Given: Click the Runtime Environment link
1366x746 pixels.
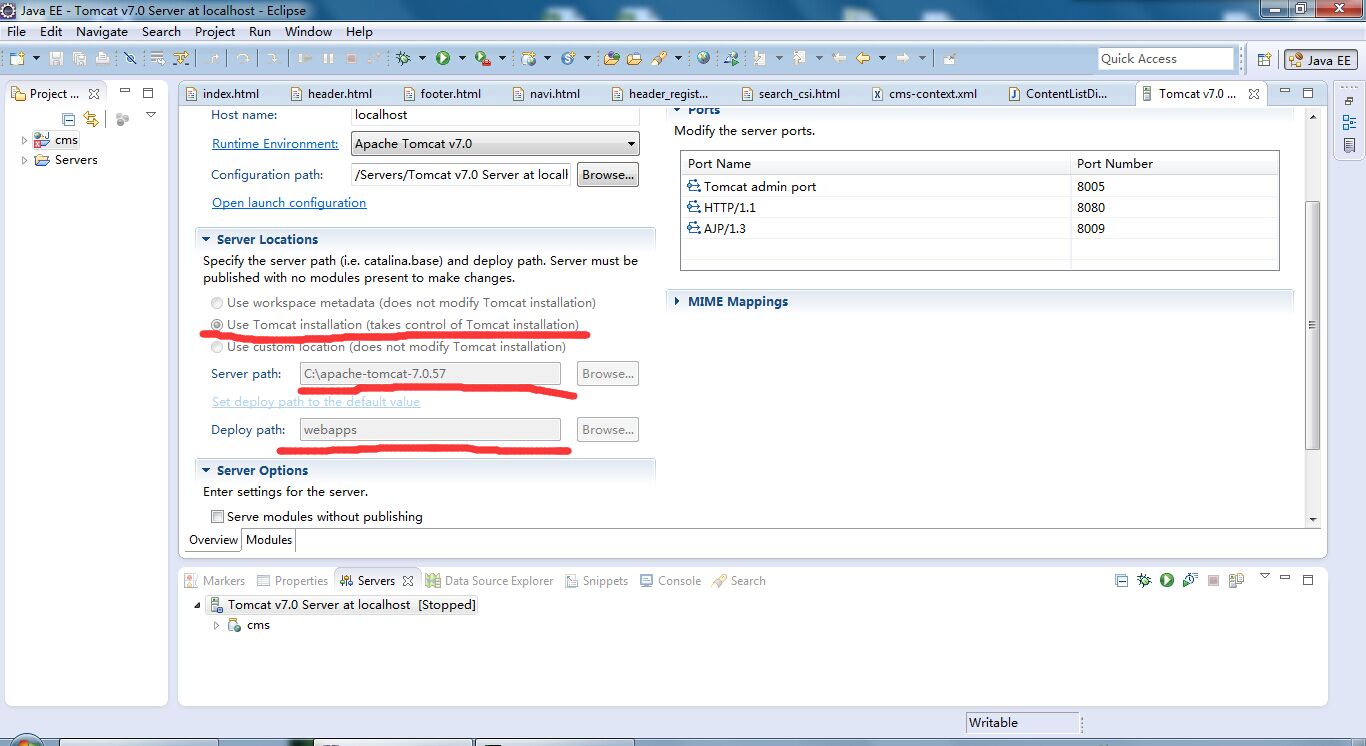Looking at the screenshot, I should pos(275,144).
